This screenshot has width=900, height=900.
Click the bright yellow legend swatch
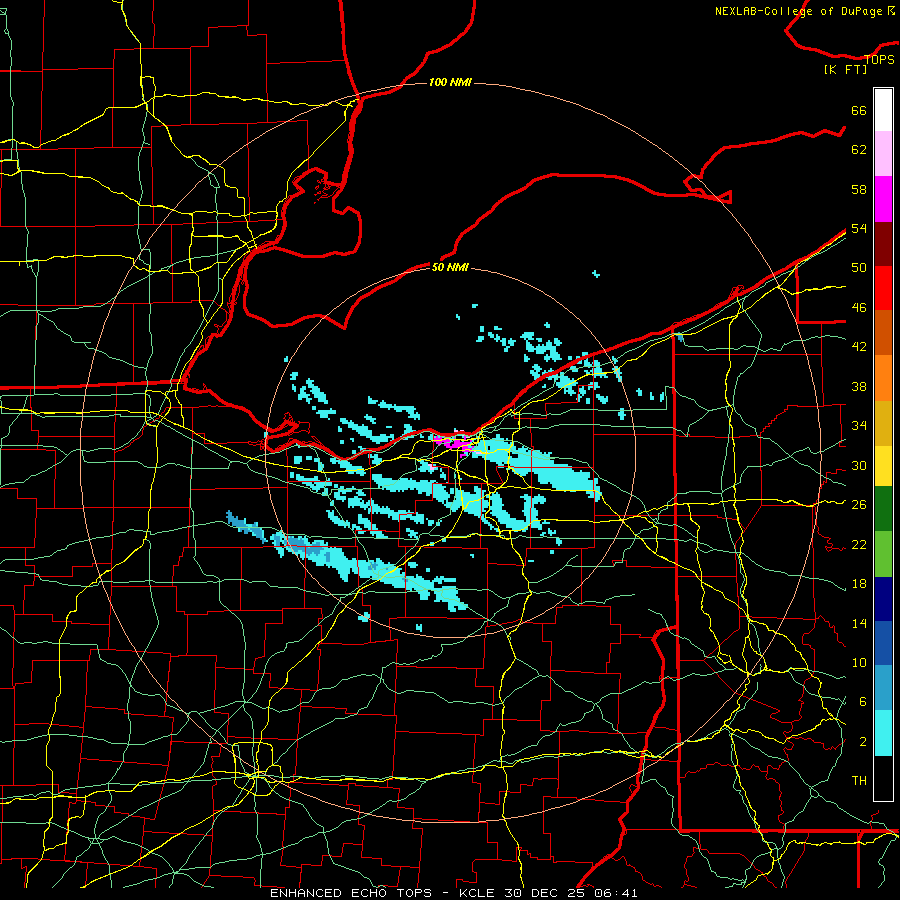[883, 466]
